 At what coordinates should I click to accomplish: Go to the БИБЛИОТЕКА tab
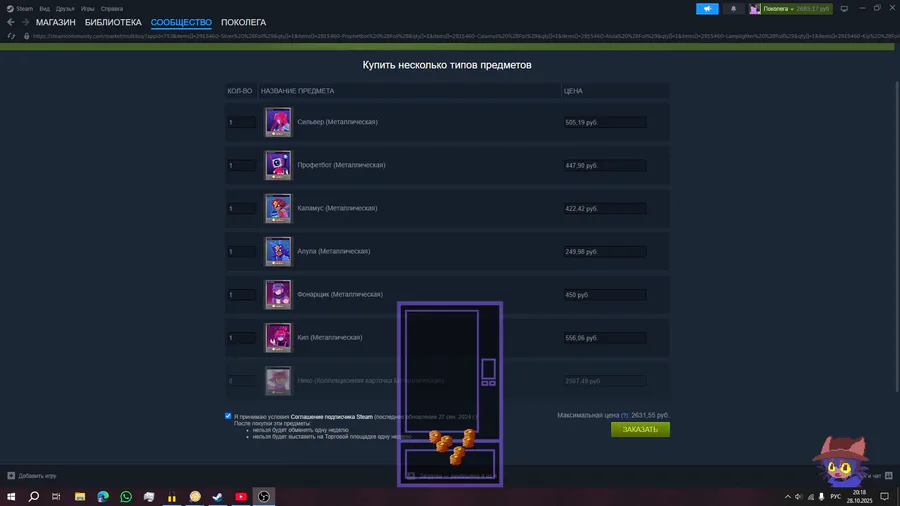point(113,22)
